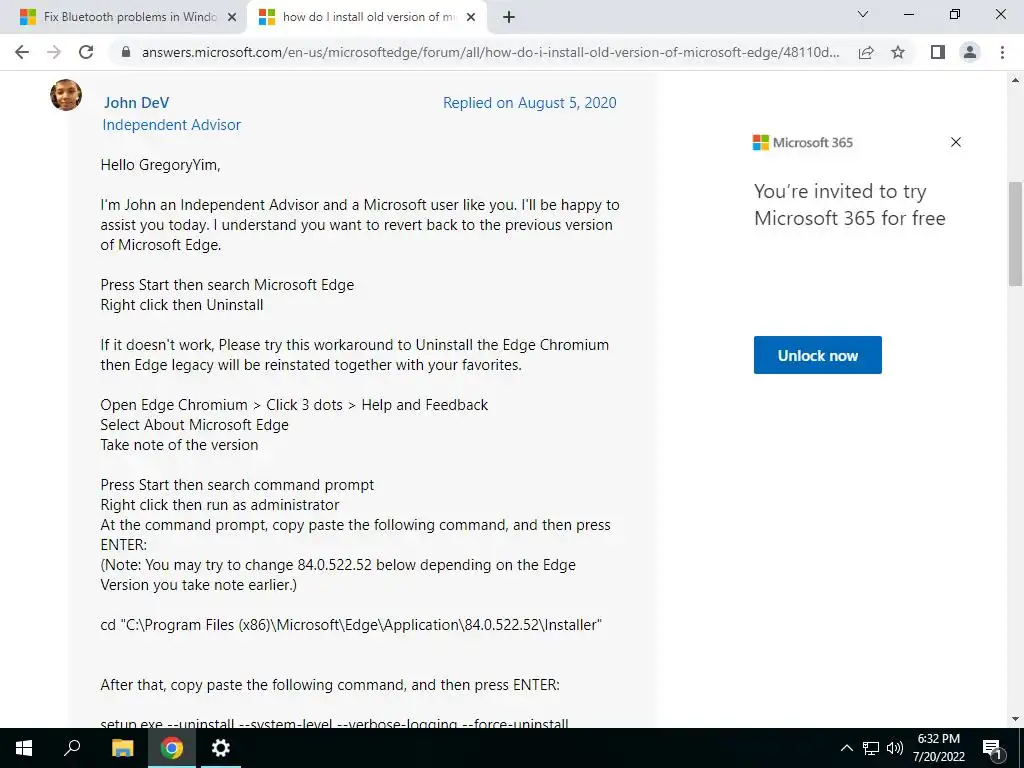Viewport: 1024px width, 768px height.
Task: Expand the tab search dropdown
Action: click(x=863, y=14)
